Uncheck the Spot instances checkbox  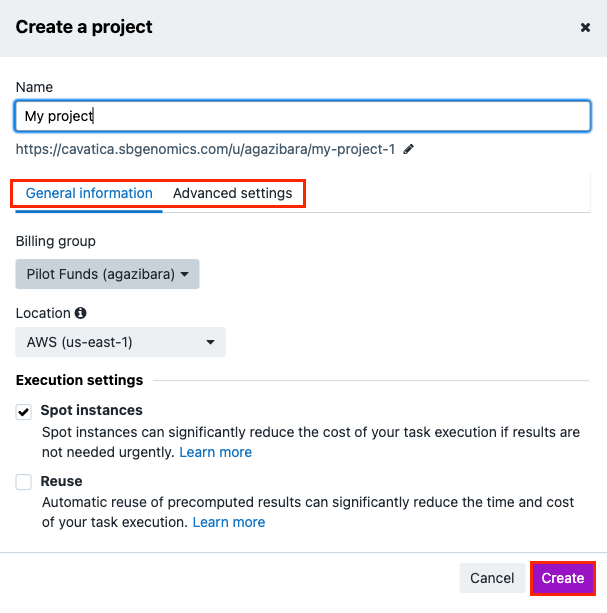pyautogui.click(x=24, y=411)
